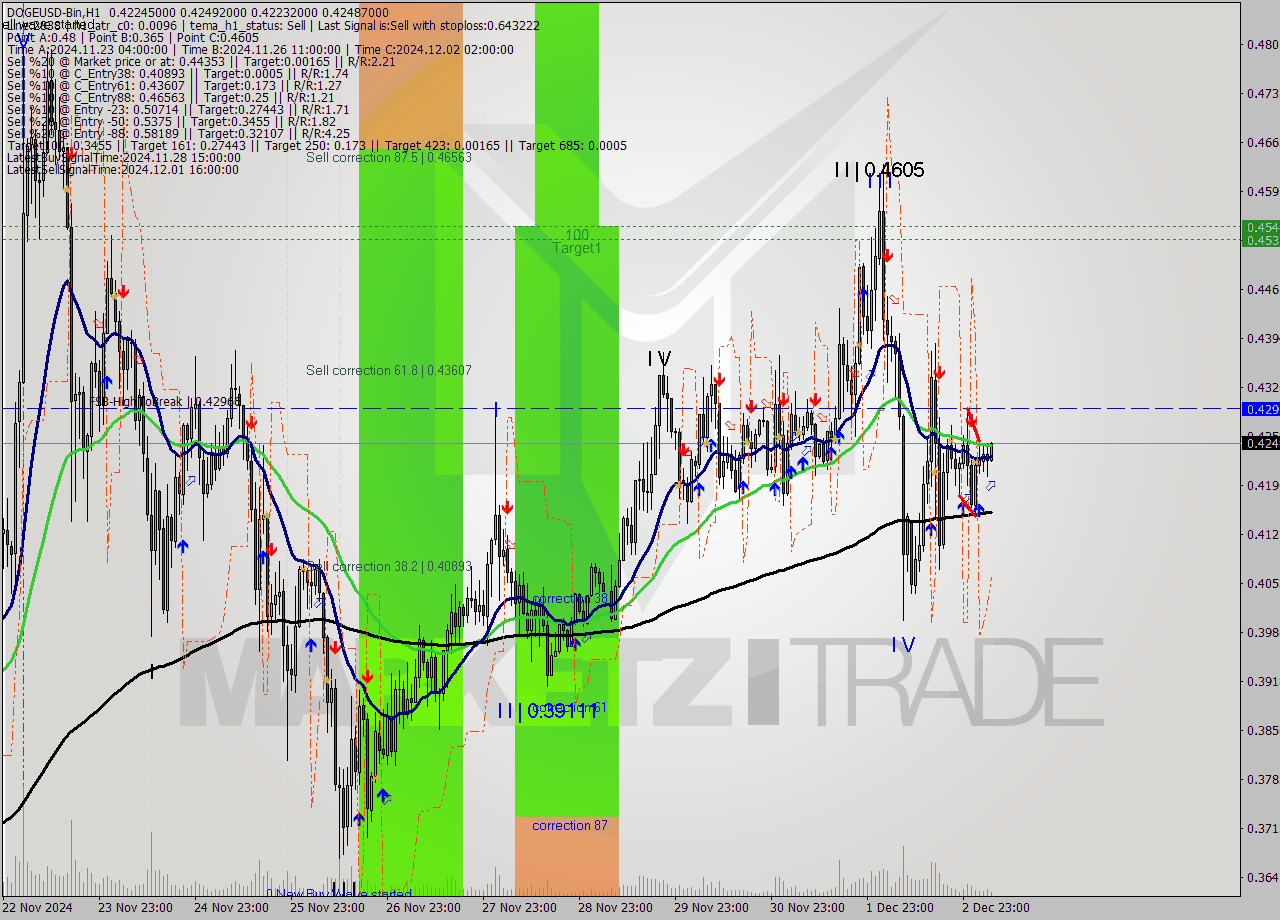This screenshot has width=1280, height=920.
Task: Click the 0.466 price axis value
Action: click(1262, 142)
